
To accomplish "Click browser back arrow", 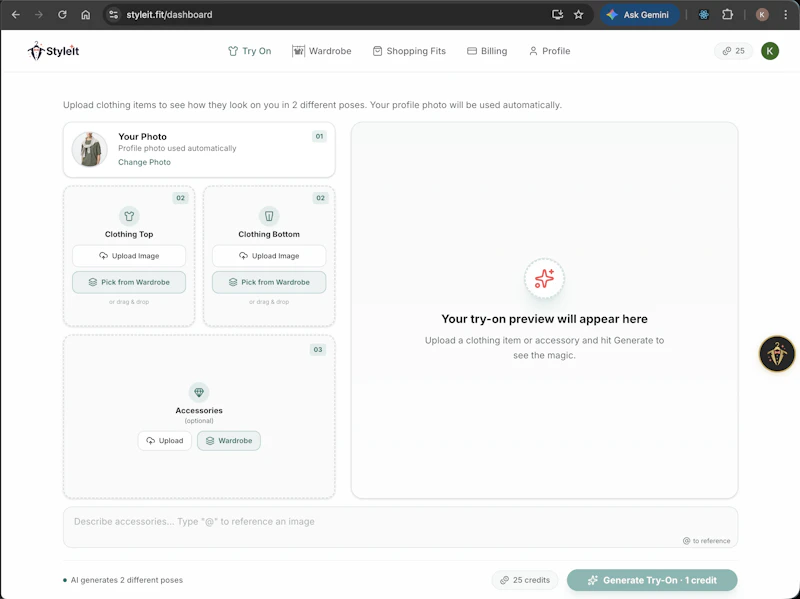I will tap(16, 15).
